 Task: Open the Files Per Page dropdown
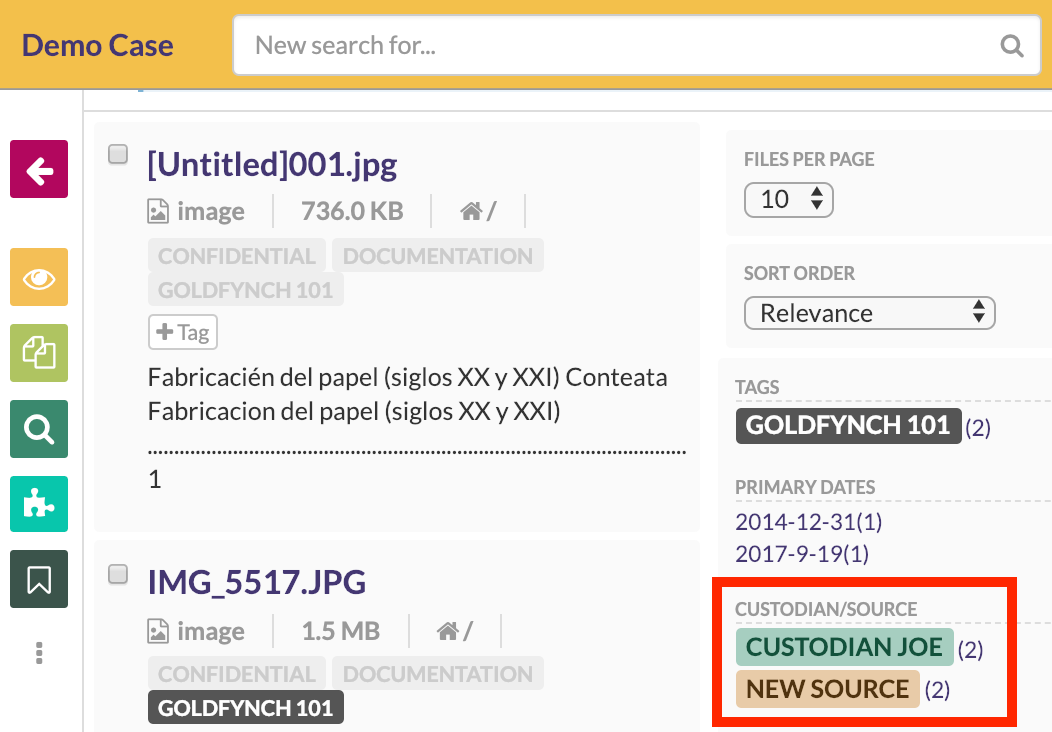point(788,200)
